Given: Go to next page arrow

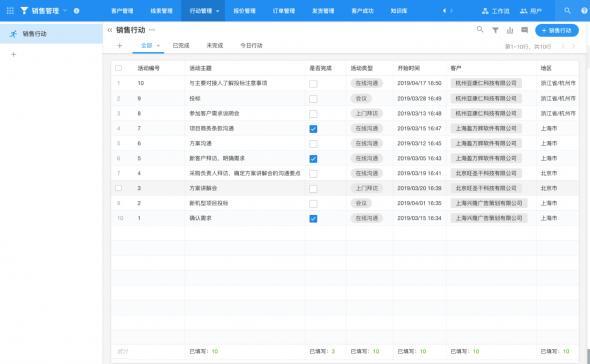Looking at the screenshot, I should coord(573,46).
